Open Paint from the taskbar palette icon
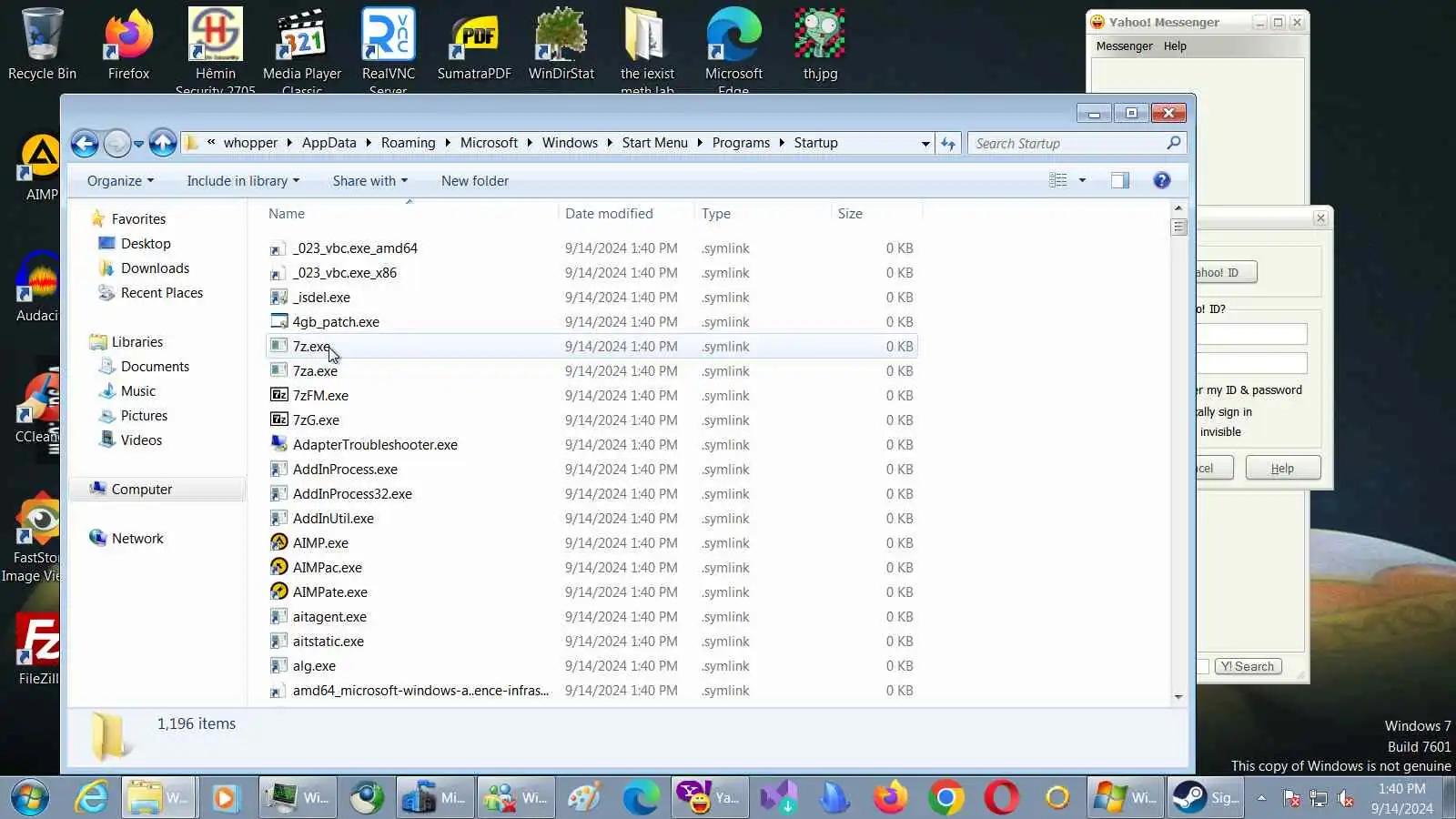The image size is (1456, 819). tap(584, 798)
